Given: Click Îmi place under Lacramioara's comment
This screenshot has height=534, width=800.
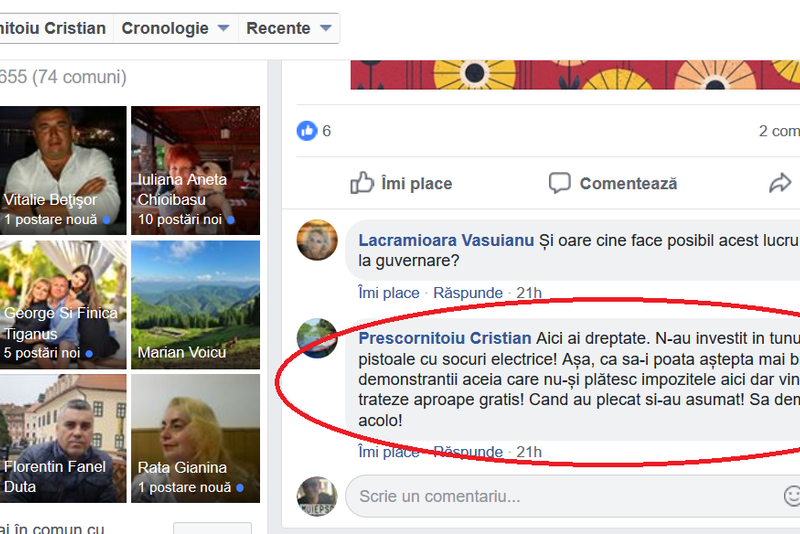Looking at the screenshot, I should (389, 293).
